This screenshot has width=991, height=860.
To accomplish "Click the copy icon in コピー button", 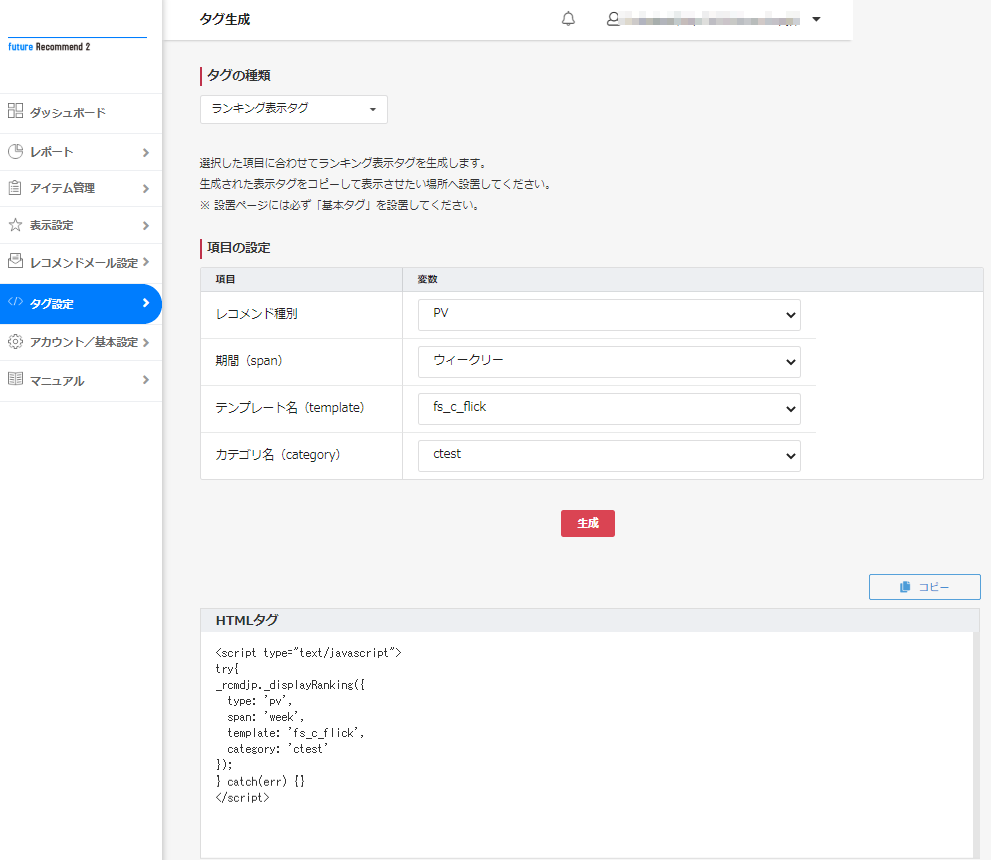I will (x=905, y=587).
